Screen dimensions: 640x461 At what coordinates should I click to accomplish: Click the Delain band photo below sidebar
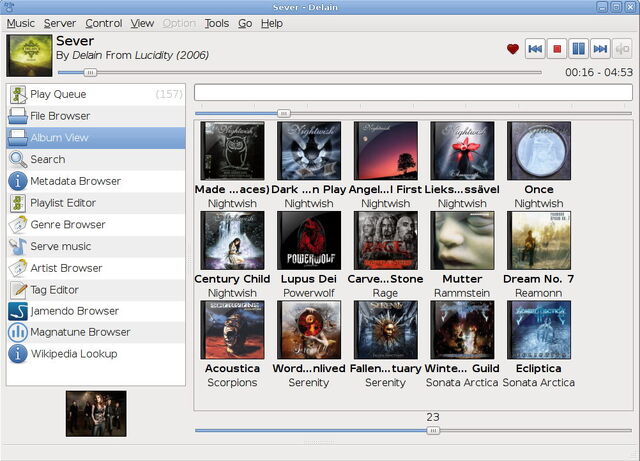click(x=96, y=414)
